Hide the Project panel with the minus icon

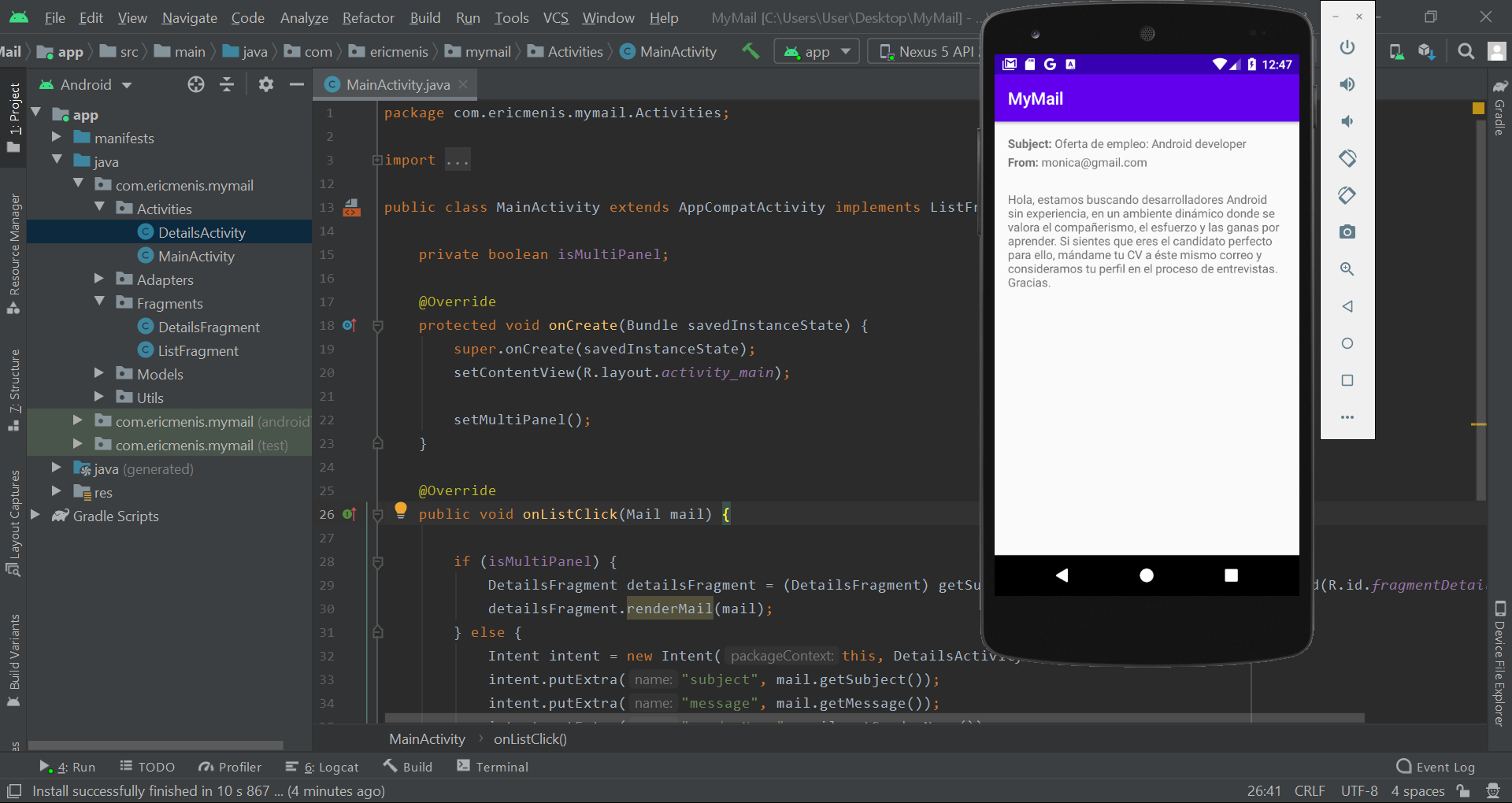296,84
